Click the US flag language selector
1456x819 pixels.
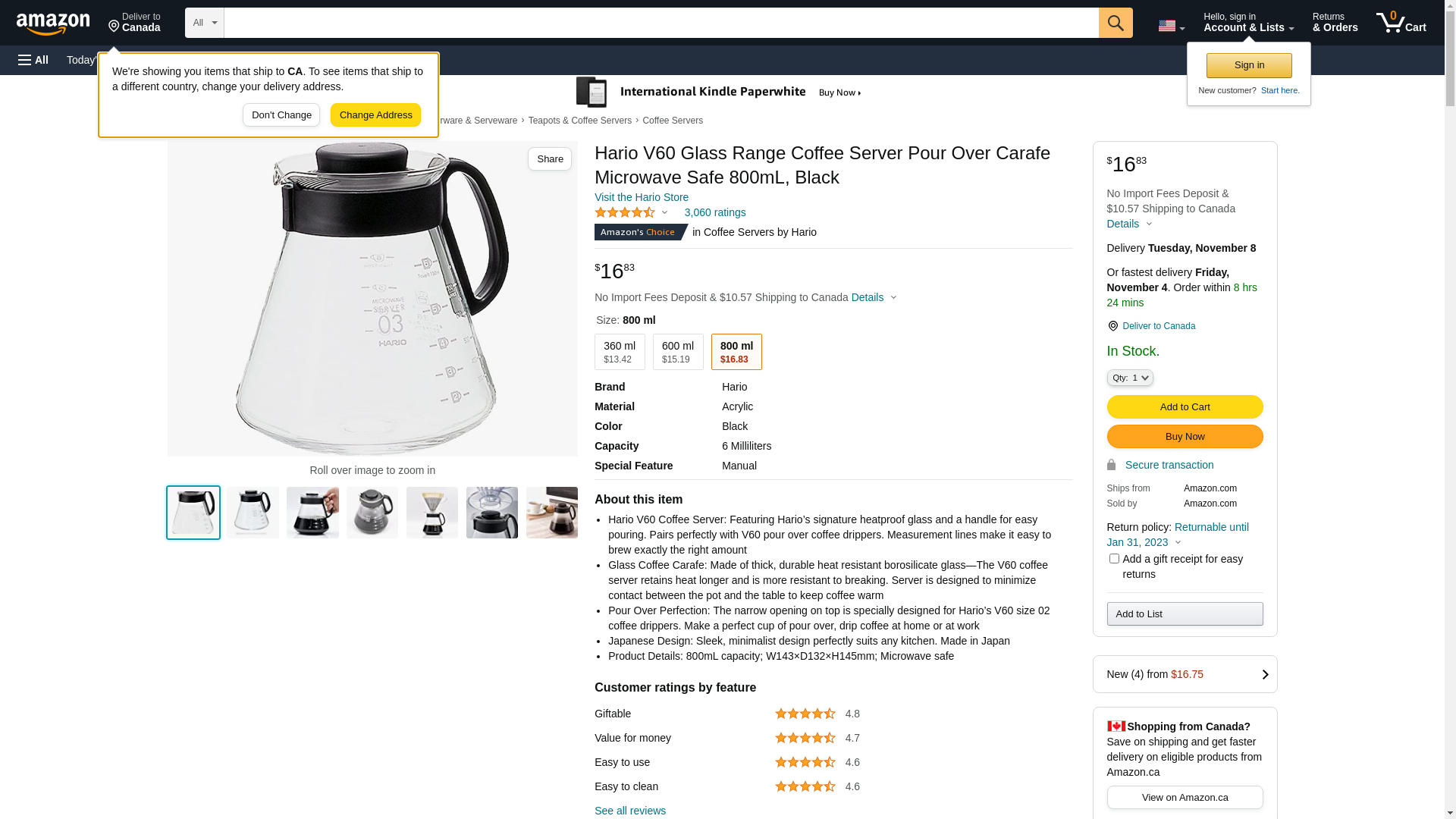[1171, 26]
